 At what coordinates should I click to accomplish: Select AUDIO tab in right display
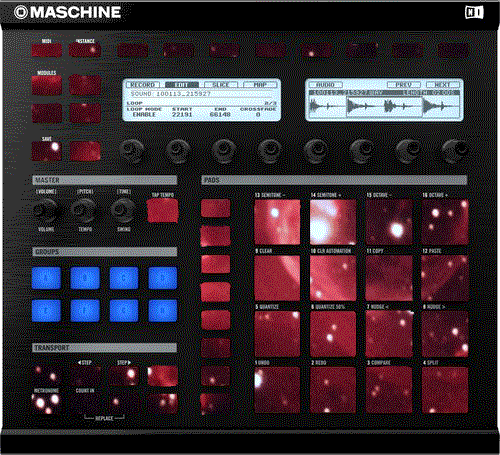(325, 85)
